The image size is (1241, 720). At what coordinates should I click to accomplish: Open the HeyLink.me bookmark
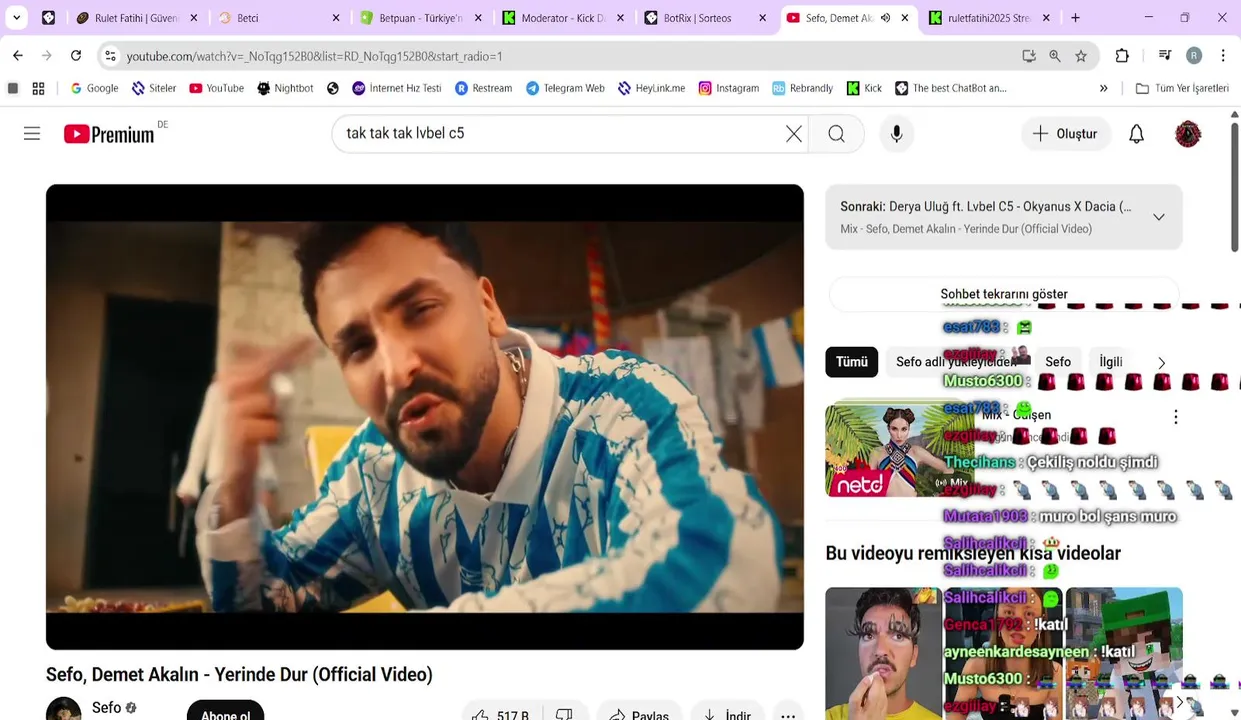(x=651, y=88)
